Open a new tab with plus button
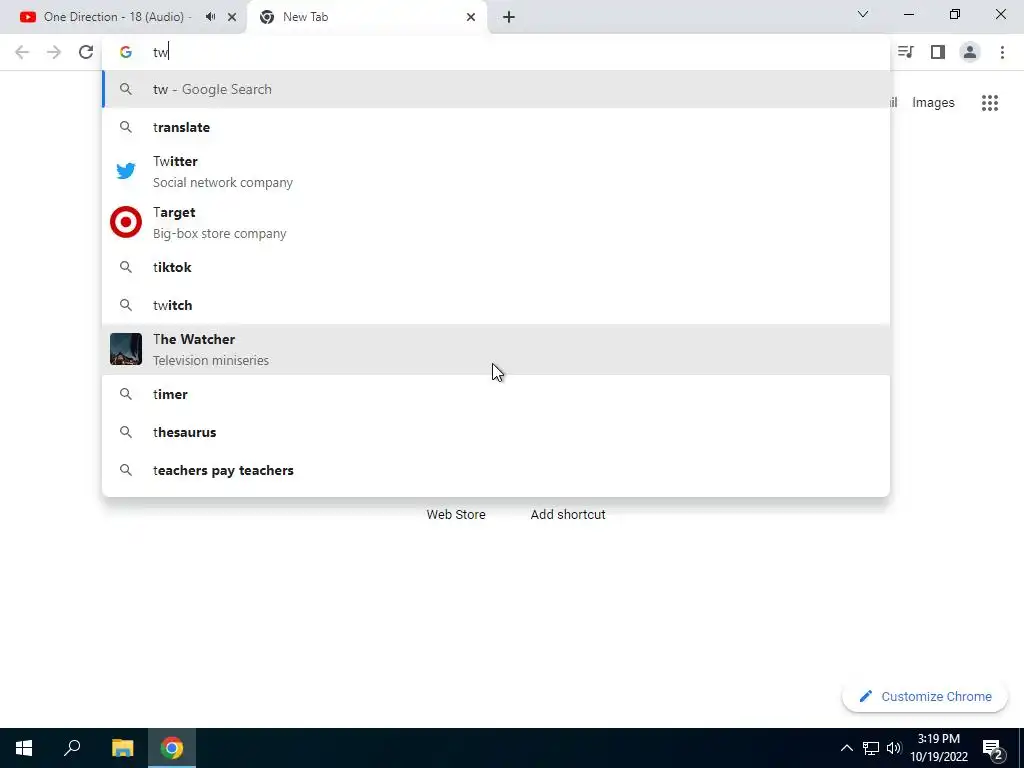 click(509, 17)
